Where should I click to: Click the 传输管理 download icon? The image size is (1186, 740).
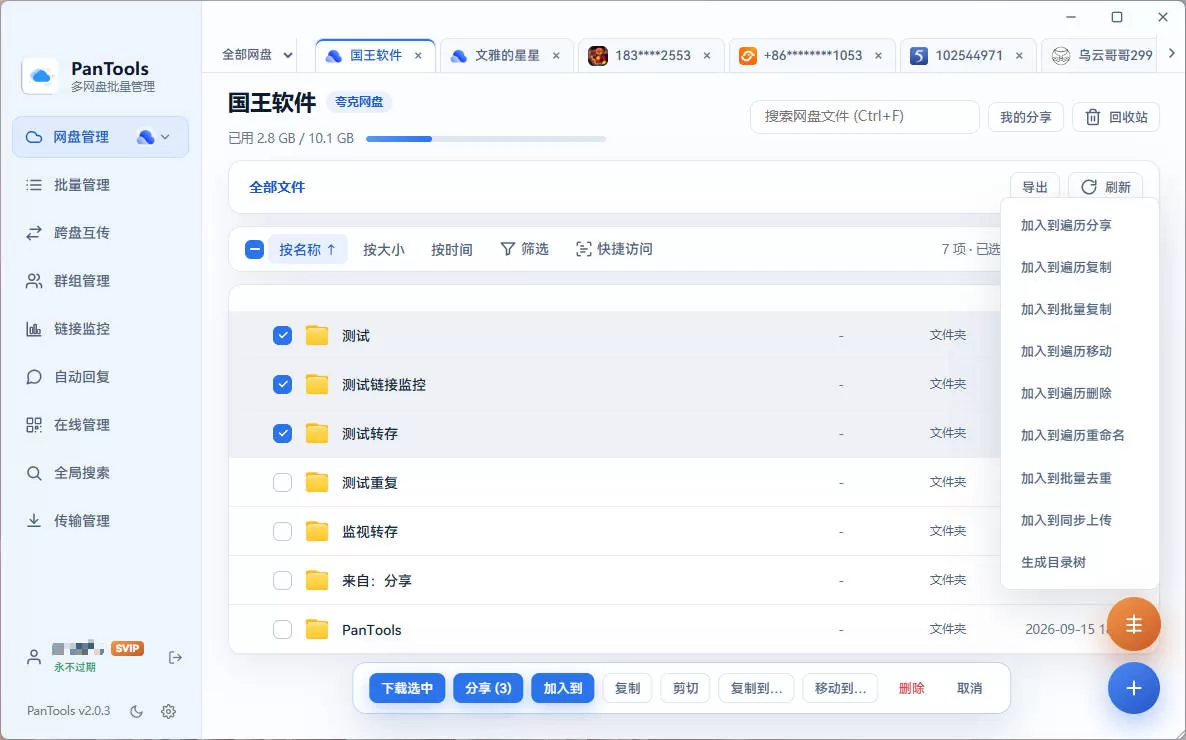pyautogui.click(x=34, y=521)
